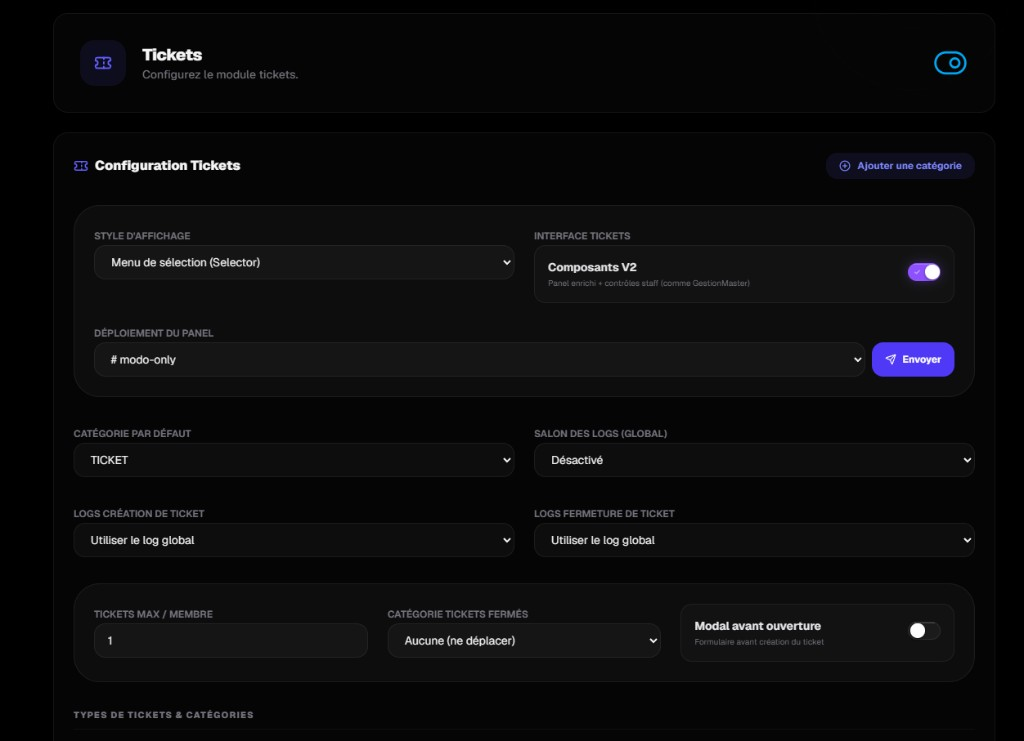
Task: Open the Logs création de ticket dropdown
Action: pos(294,540)
